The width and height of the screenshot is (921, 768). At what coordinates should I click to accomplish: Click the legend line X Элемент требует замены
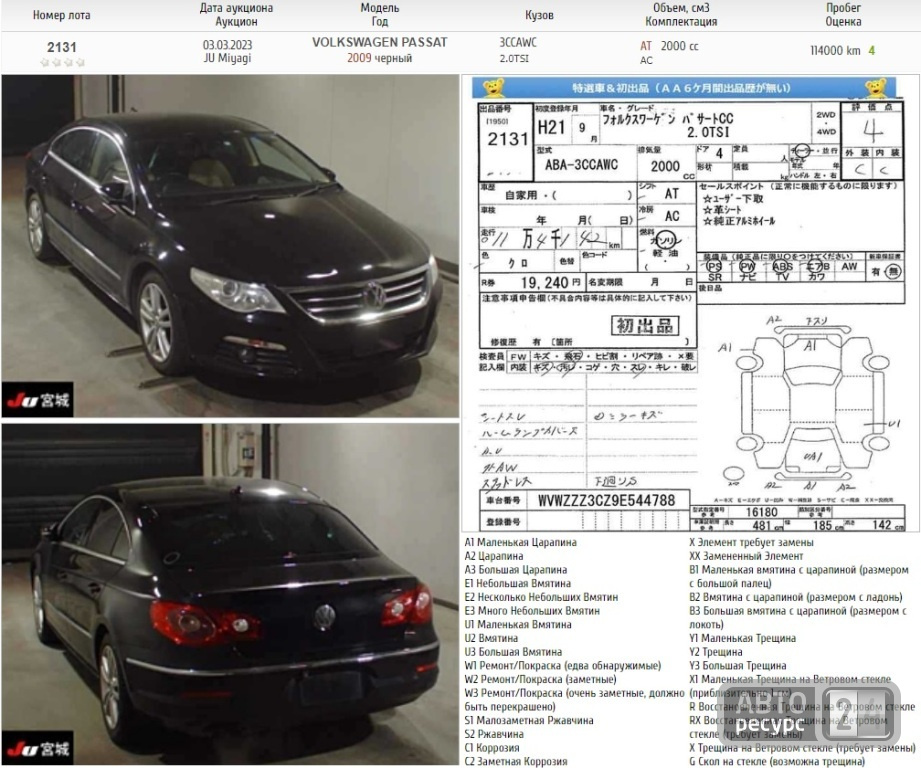(751, 543)
